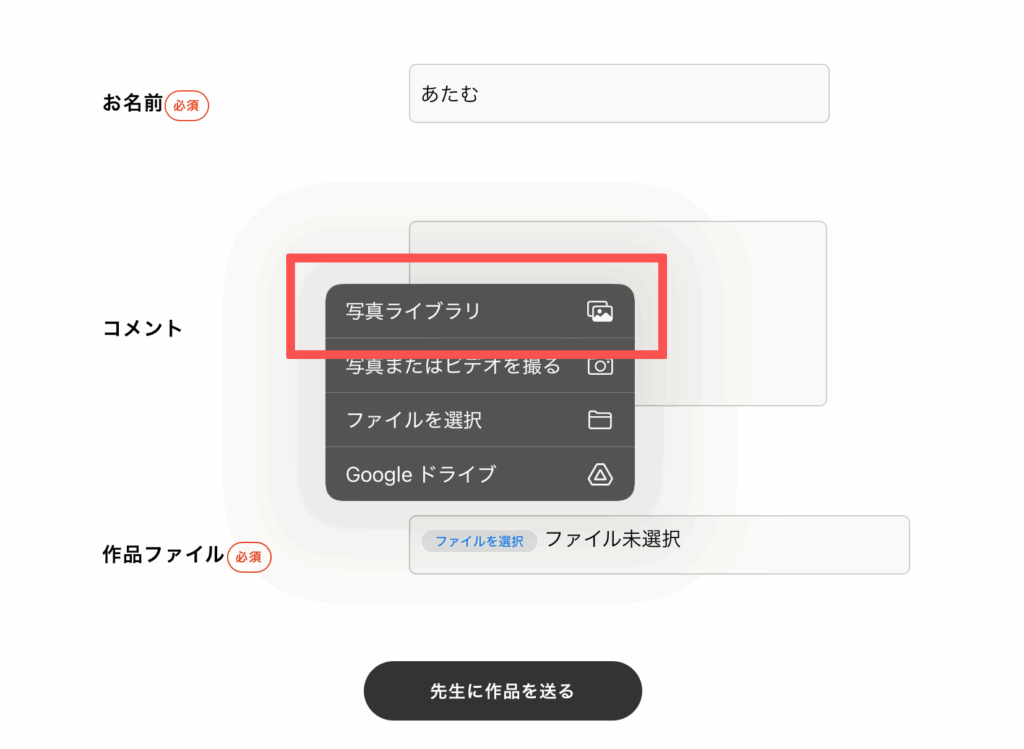Click empty right side of file upload field
Viewport: 1024px width, 749px height.
800,545
